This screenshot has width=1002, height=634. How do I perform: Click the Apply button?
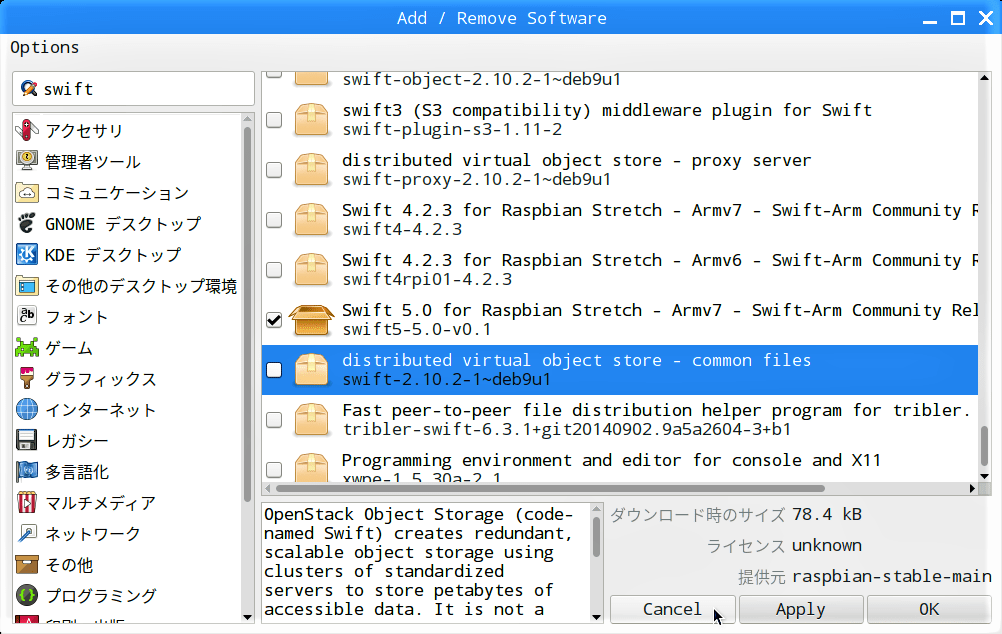coord(801,609)
